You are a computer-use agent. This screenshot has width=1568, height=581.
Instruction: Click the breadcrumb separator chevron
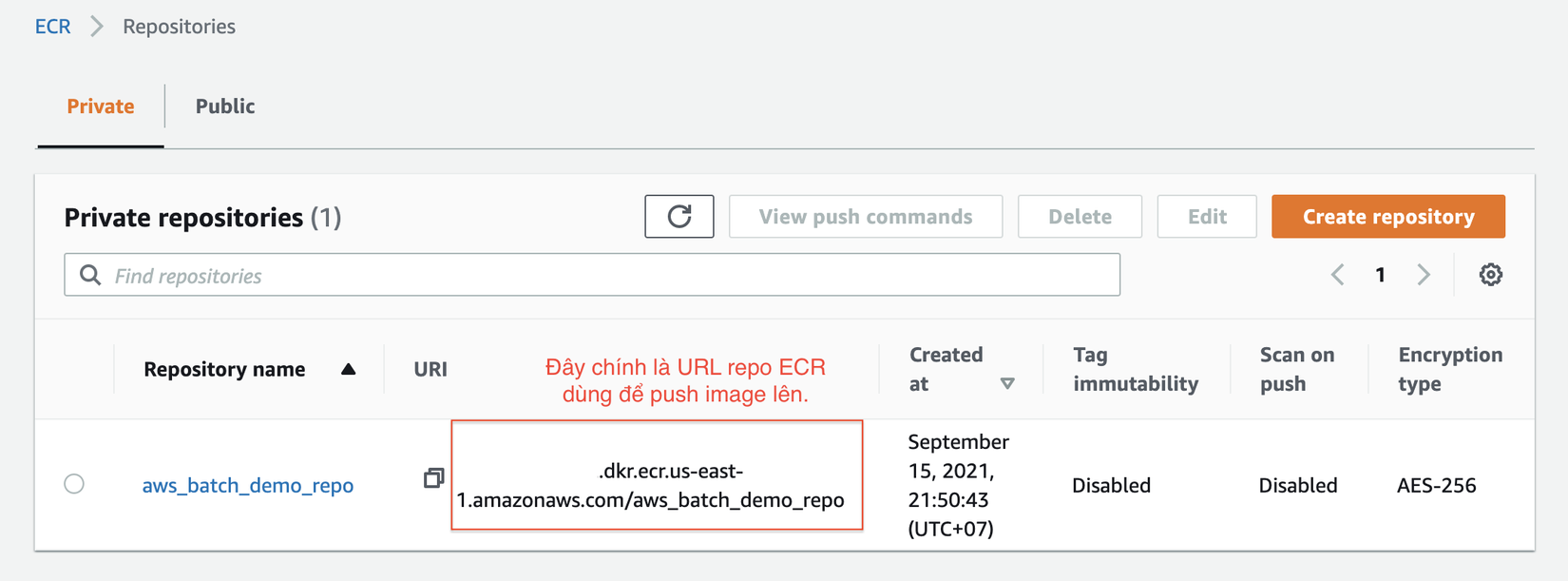click(x=97, y=27)
